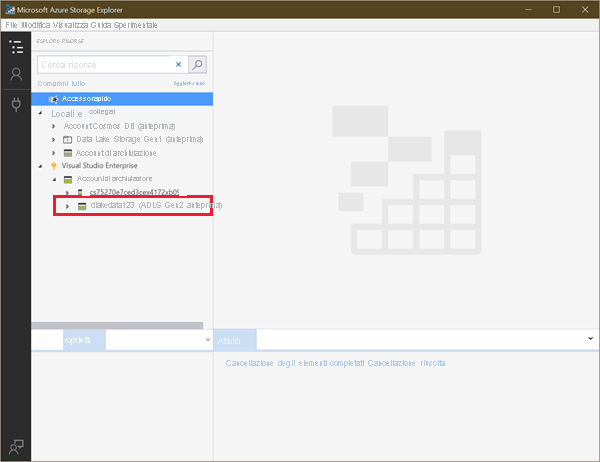Collapse the Visual Studio Enterprise subscription
The width and height of the screenshot is (600, 462).
40,166
